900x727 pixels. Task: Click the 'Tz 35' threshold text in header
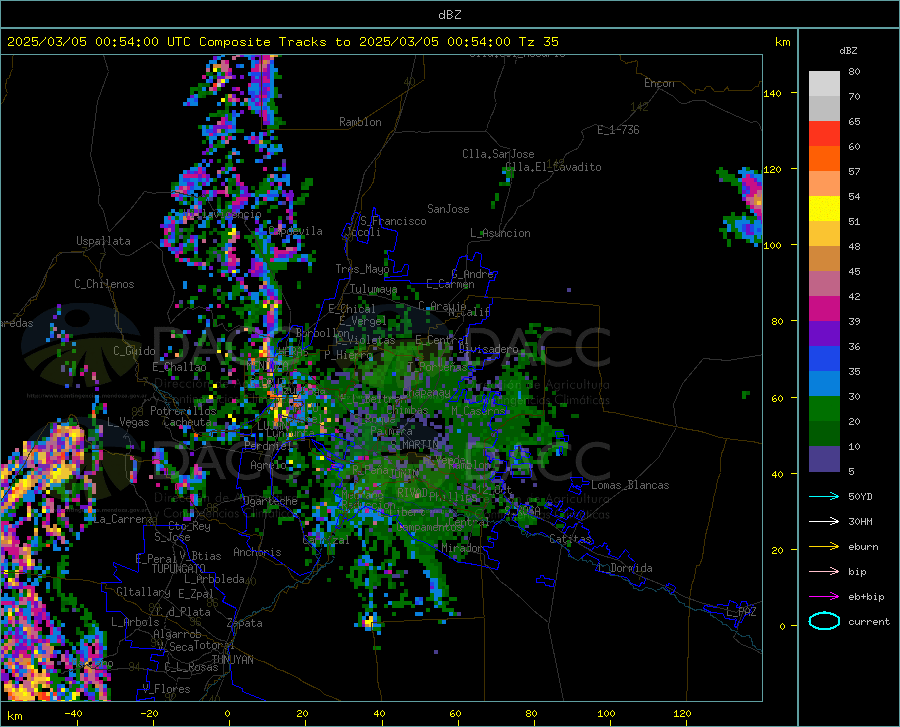pyautogui.click(x=539, y=42)
